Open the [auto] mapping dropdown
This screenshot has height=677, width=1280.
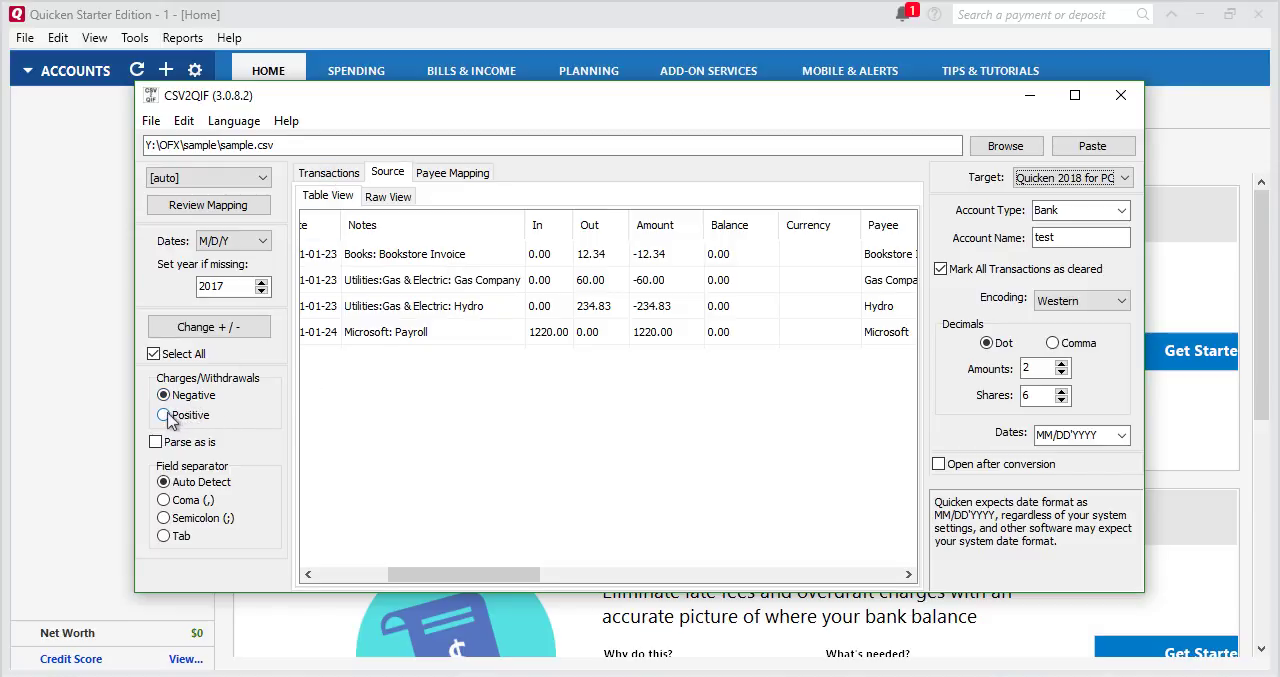(x=208, y=178)
